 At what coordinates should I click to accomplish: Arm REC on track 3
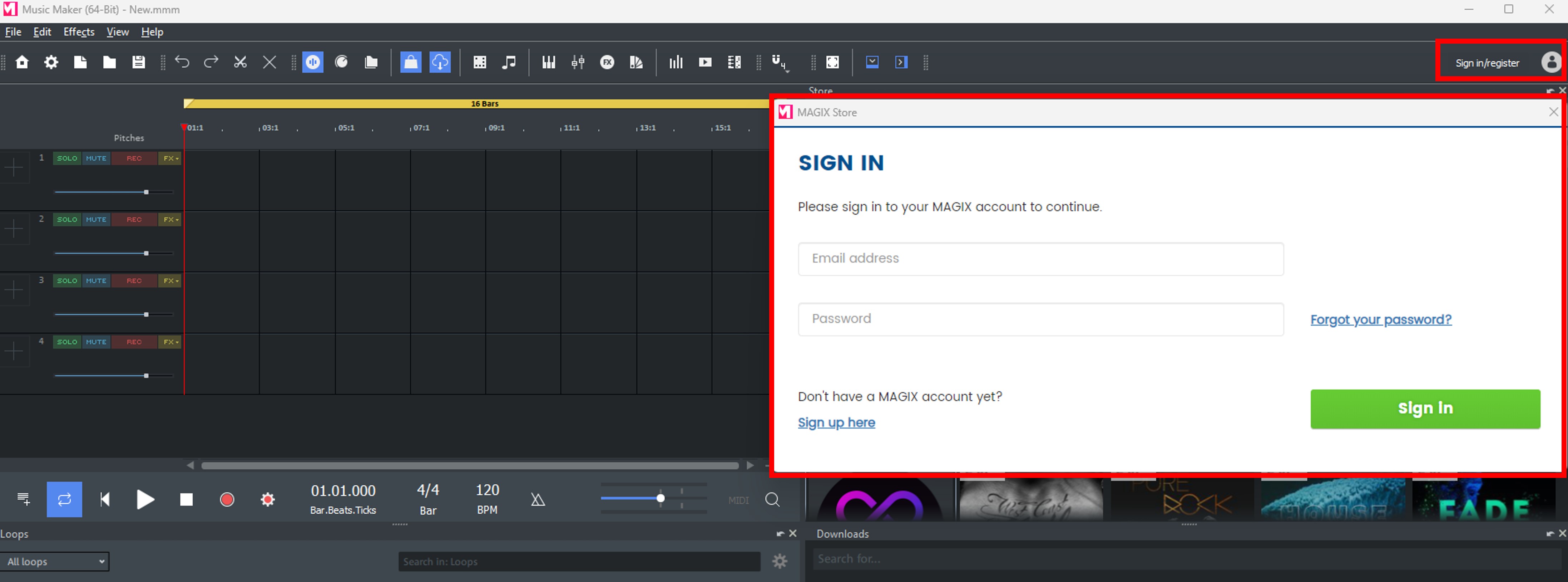coord(134,281)
